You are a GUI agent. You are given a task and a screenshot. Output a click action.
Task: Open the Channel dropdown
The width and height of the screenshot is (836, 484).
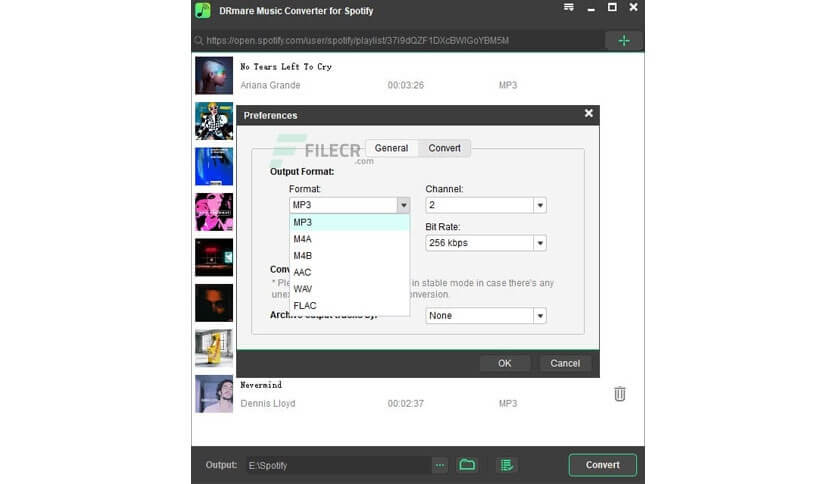(x=486, y=205)
